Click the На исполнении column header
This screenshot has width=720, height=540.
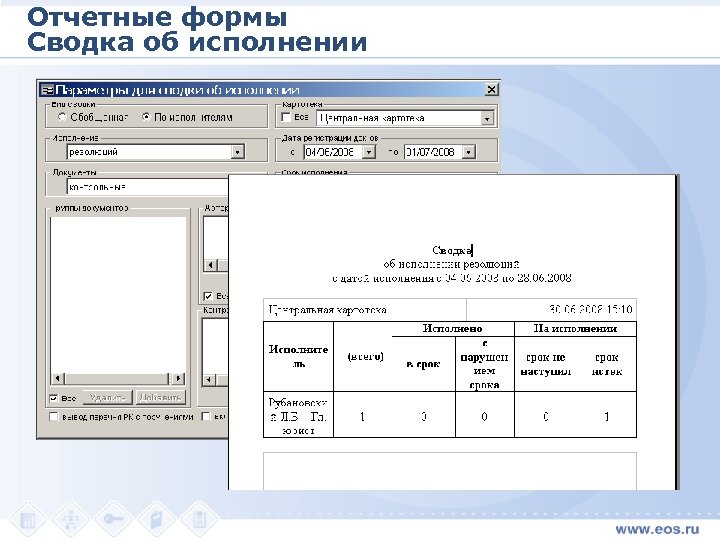575,329
